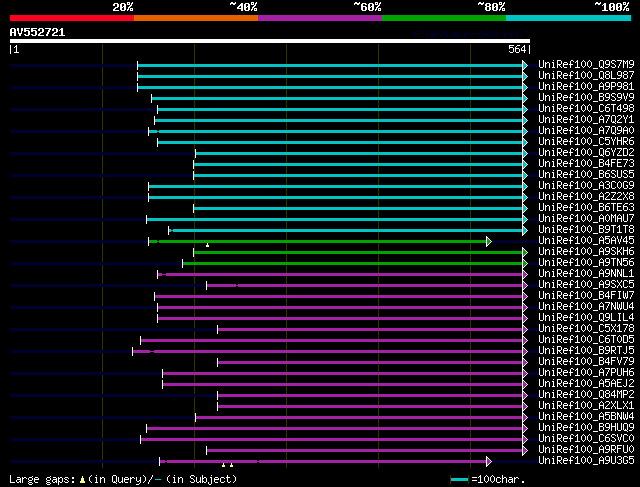Select the UniRef100_B6SUS5 label
This screenshot has height=487, width=640.
[586, 175]
